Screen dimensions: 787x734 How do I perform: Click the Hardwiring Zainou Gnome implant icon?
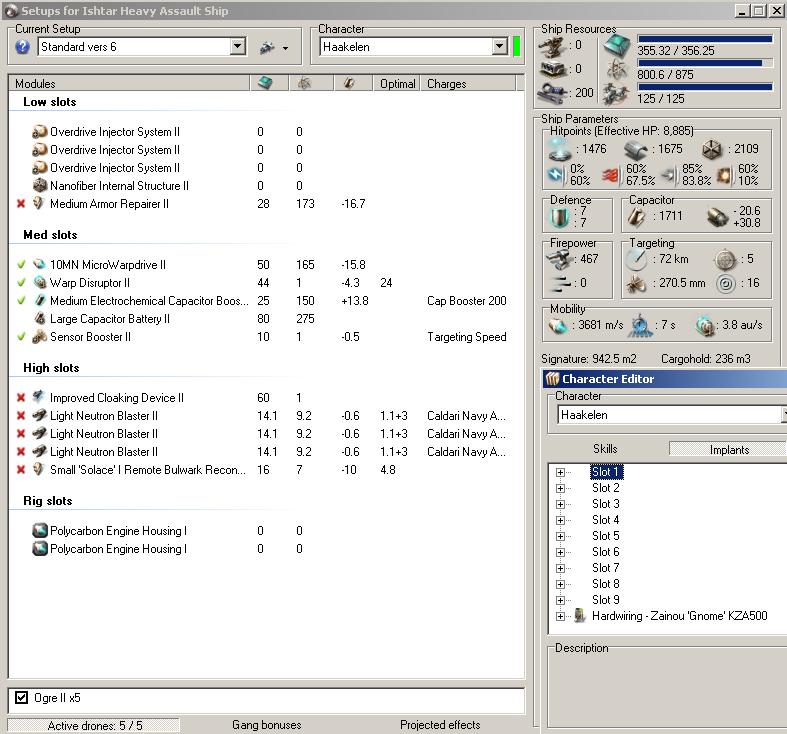pos(579,617)
